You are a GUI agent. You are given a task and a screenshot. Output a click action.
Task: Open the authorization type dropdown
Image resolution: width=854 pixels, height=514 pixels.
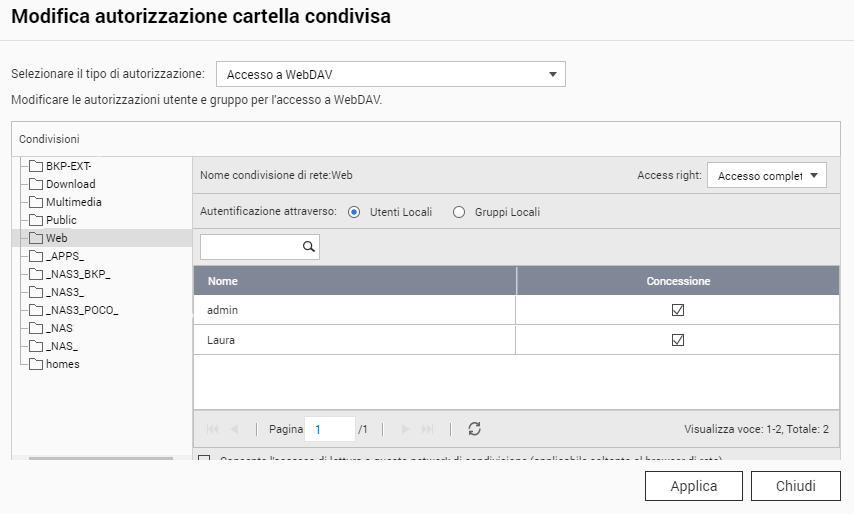tap(391, 74)
